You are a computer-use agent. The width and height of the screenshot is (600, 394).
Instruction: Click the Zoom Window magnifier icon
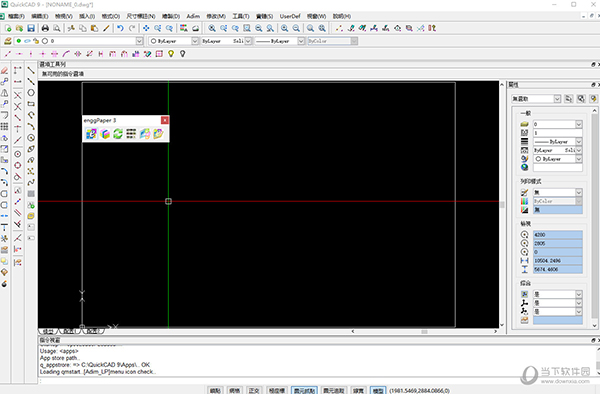pos(247,28)
